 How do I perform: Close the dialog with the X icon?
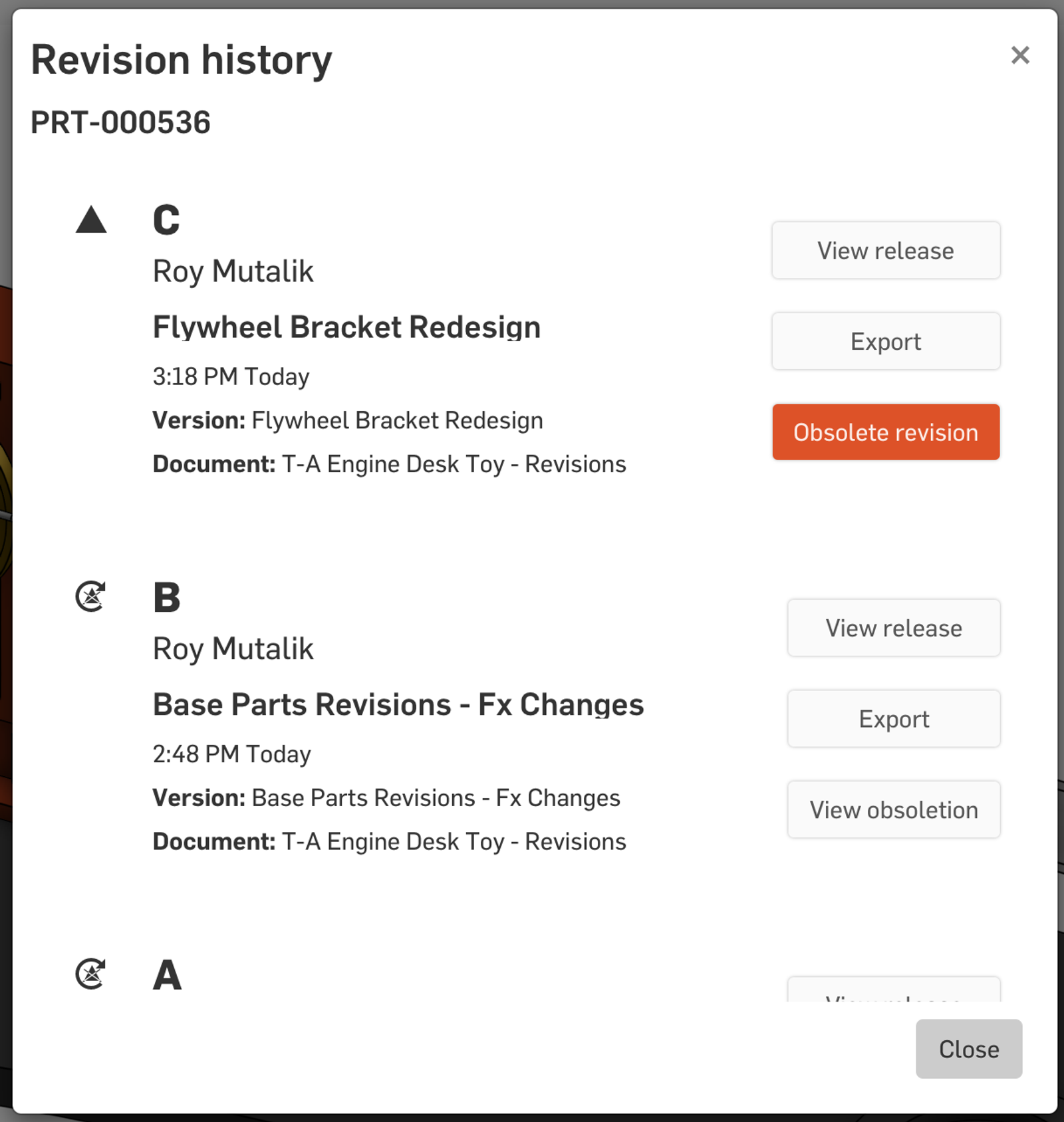[1019, 55]
